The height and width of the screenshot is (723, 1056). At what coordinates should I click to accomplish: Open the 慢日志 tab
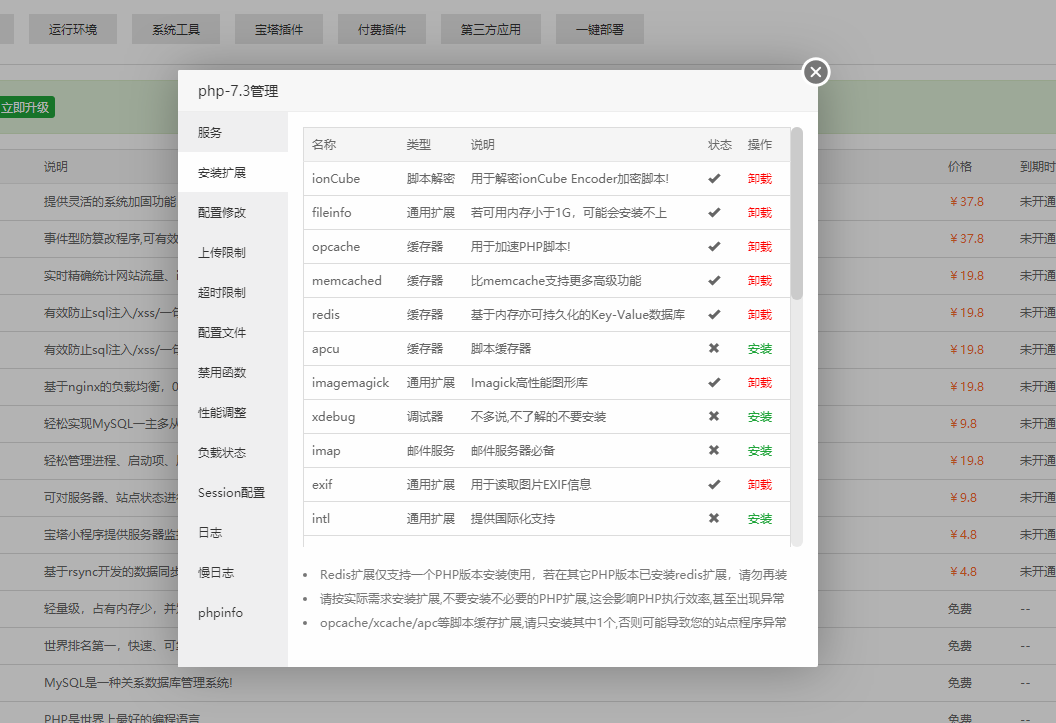point(232,573)
